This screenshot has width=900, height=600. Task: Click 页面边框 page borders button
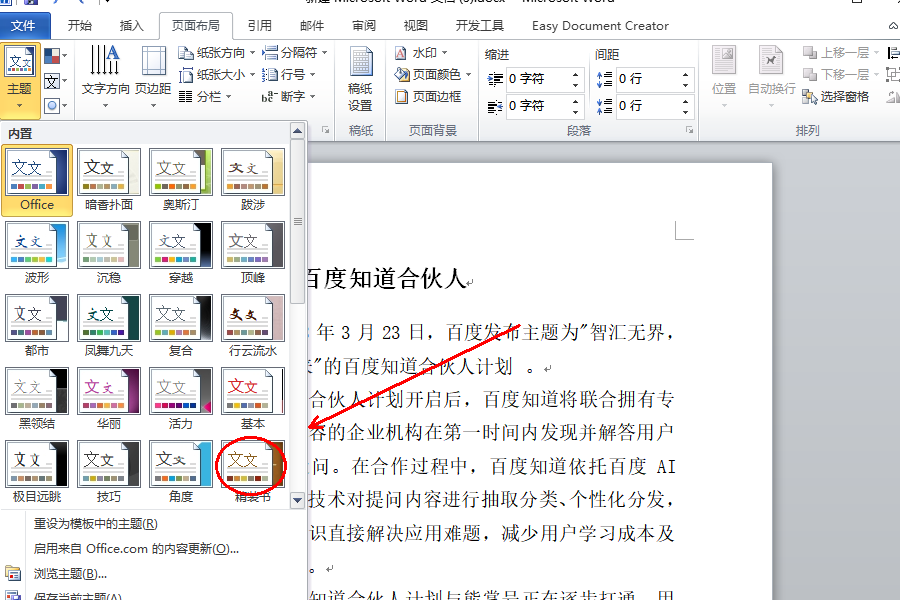428,96
